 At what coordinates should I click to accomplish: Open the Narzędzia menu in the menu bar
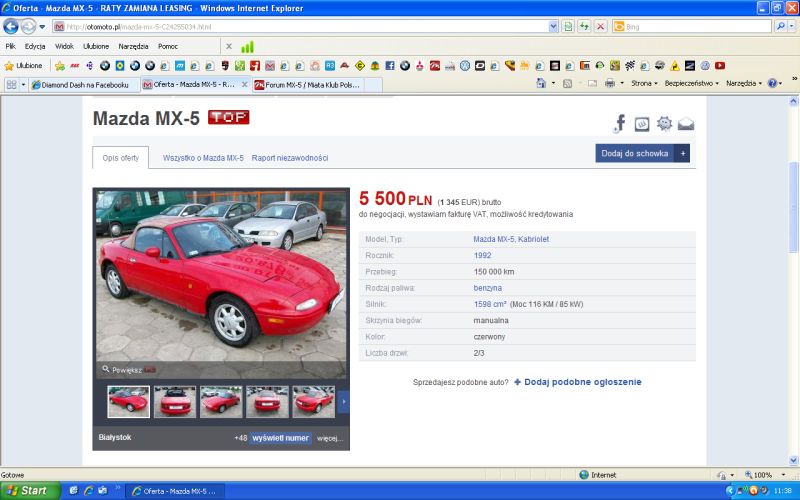(133, 46)
